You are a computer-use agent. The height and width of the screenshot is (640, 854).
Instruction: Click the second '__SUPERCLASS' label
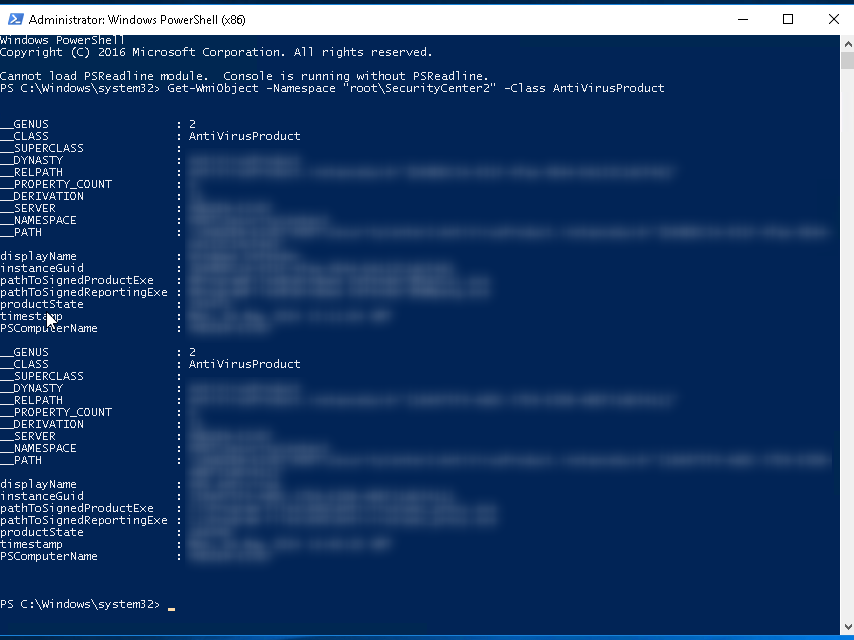[42, 376]
